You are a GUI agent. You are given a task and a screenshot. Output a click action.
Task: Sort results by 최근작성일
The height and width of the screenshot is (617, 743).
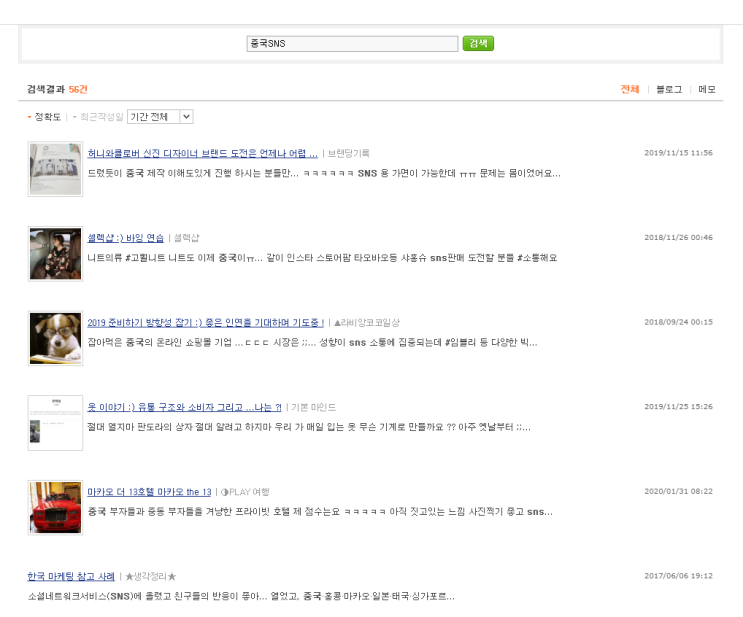tap(101, 117)
